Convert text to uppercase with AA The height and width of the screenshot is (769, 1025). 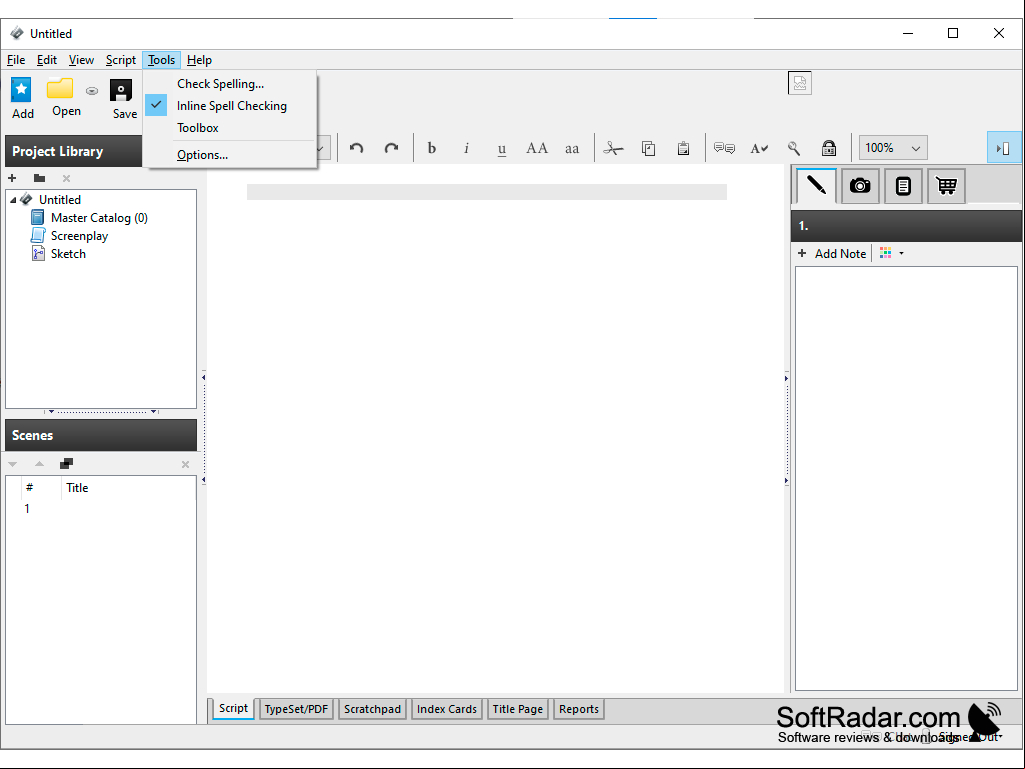click(537, 148)
